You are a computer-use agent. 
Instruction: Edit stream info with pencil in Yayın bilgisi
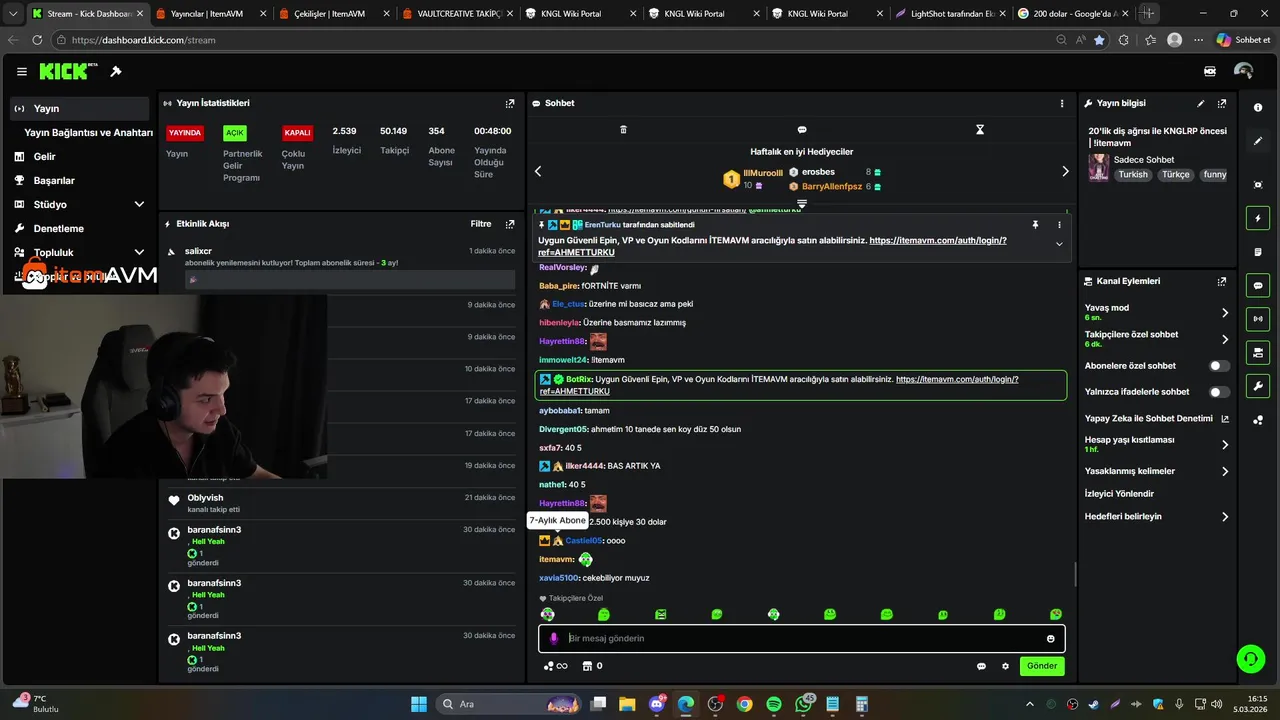[x=1201, y=103]
